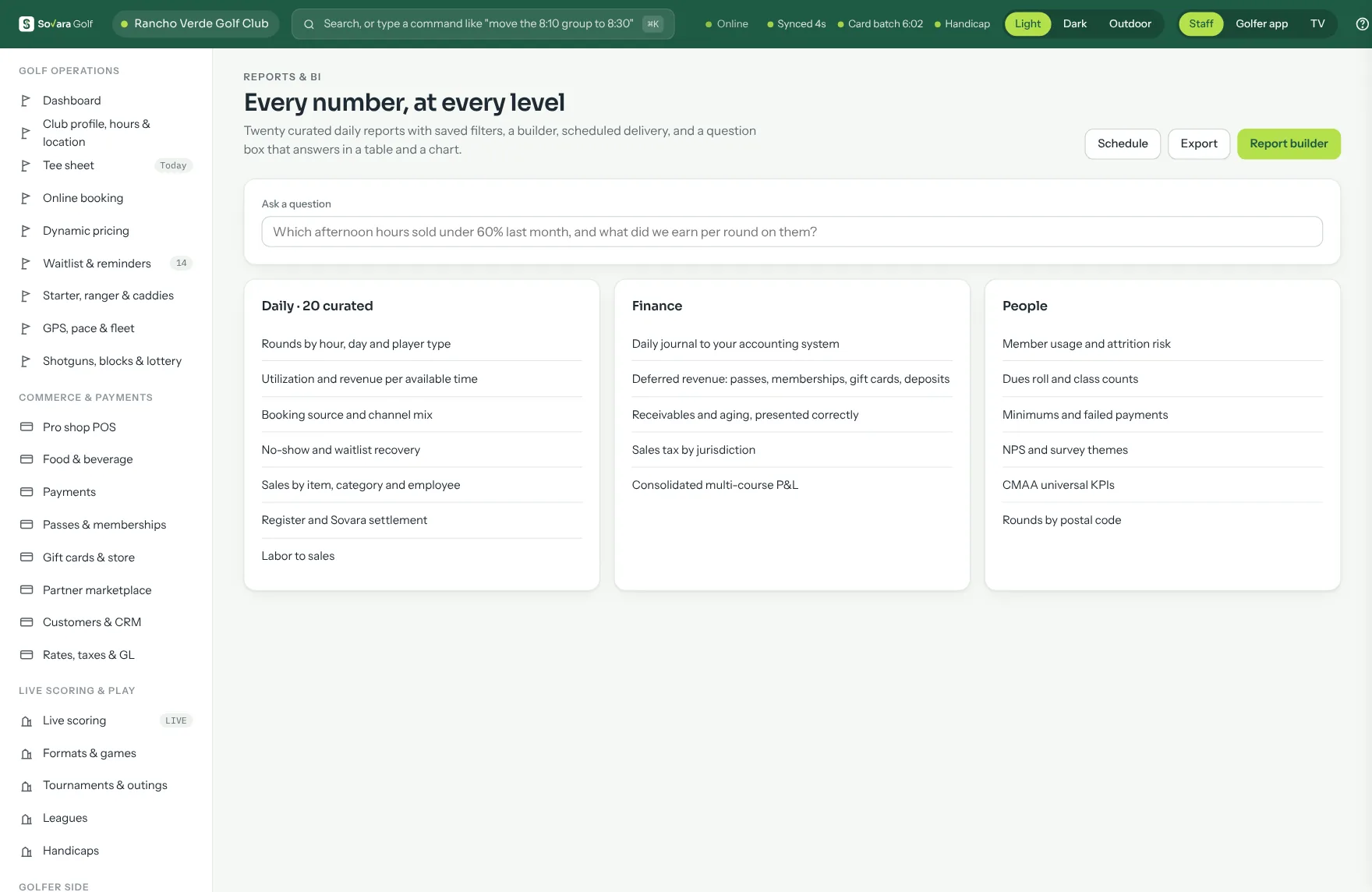The height and width of the screenshot is (892, 1372).
Task: Go to Tee sheet
Action: [106, 165]
